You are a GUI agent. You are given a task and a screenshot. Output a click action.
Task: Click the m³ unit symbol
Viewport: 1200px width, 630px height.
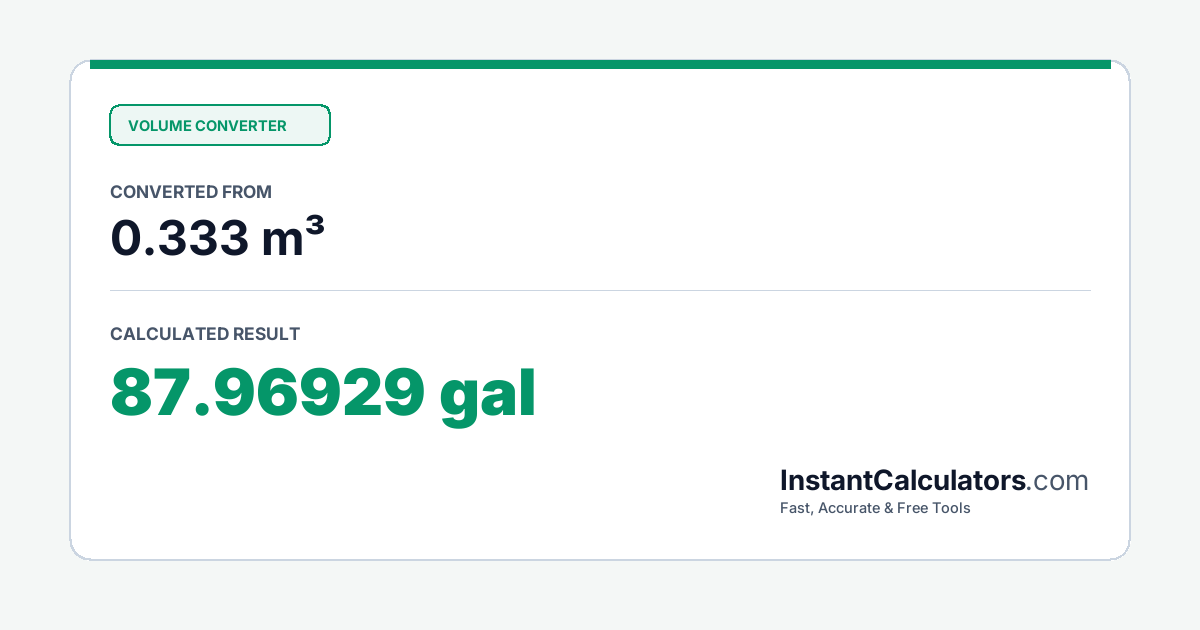tap(295, 238)
